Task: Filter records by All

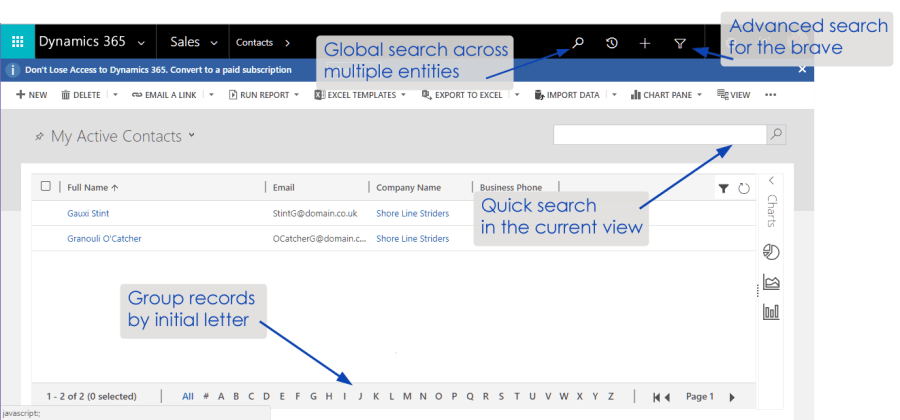Action: [188, 396]
